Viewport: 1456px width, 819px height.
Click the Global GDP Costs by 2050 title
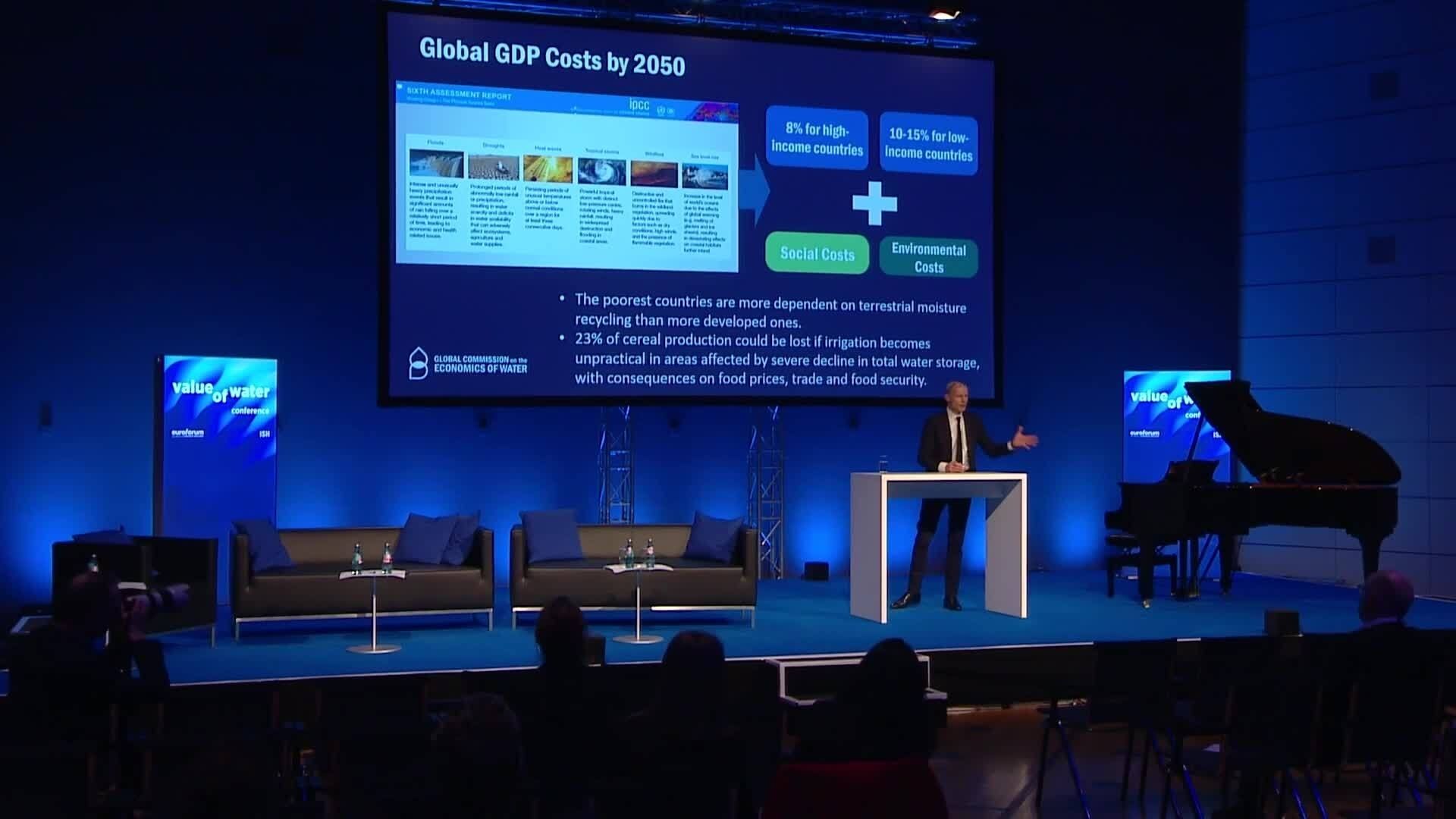coord(552,58)
